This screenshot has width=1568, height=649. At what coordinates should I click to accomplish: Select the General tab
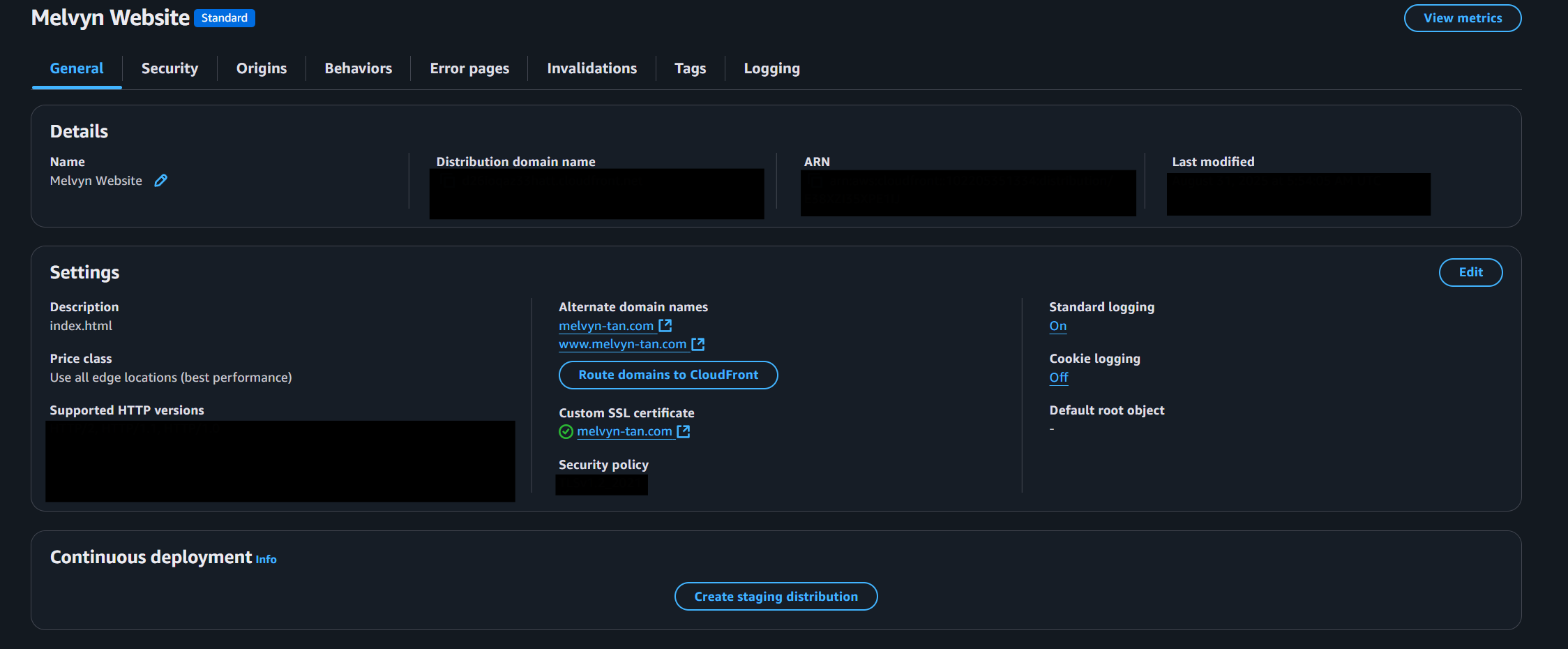click(77, 68)
